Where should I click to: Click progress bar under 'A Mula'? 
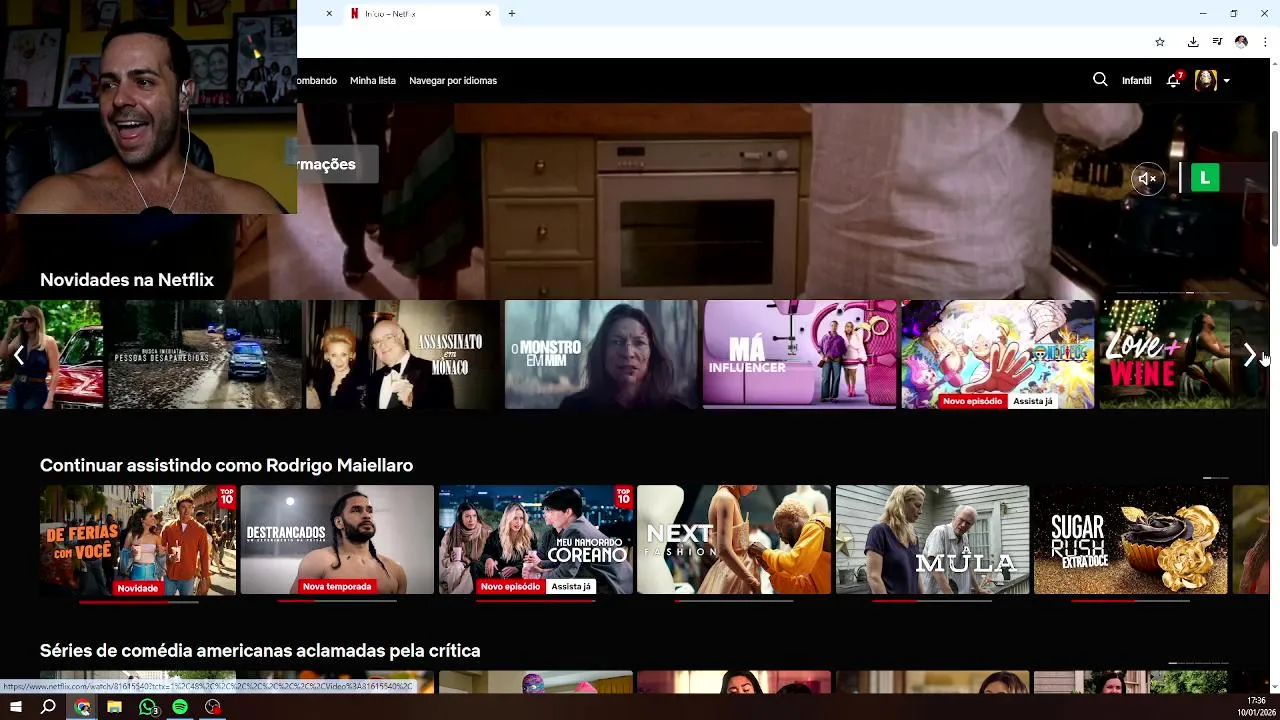pos(932,601)
